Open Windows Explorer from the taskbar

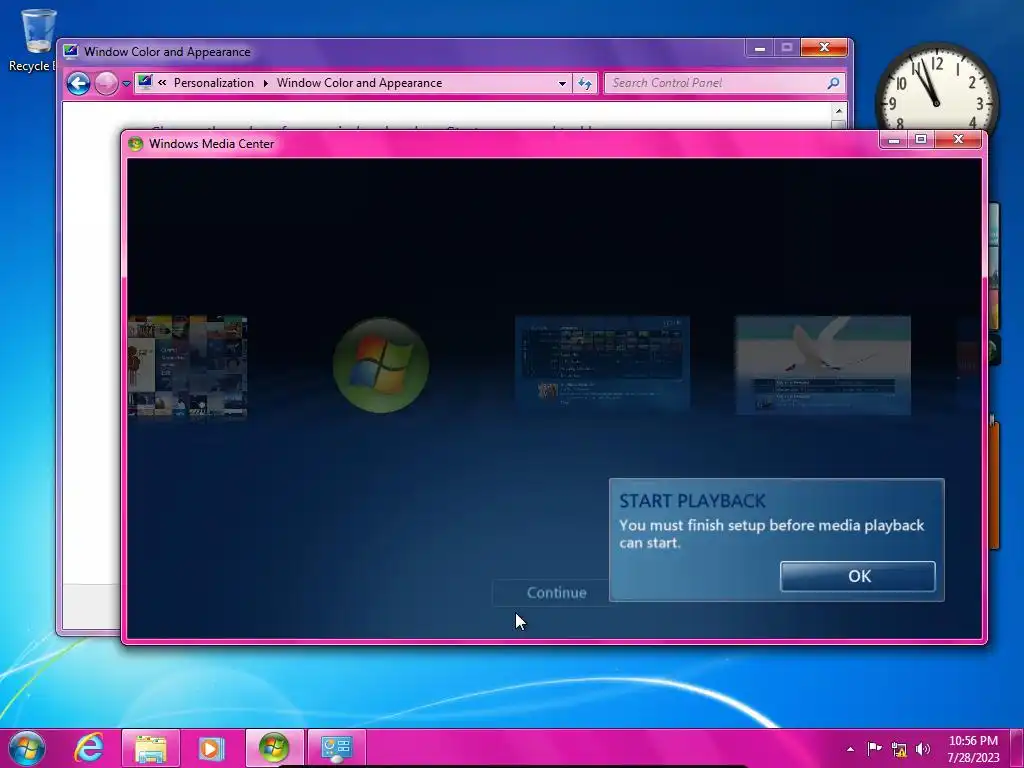point(151,748)
